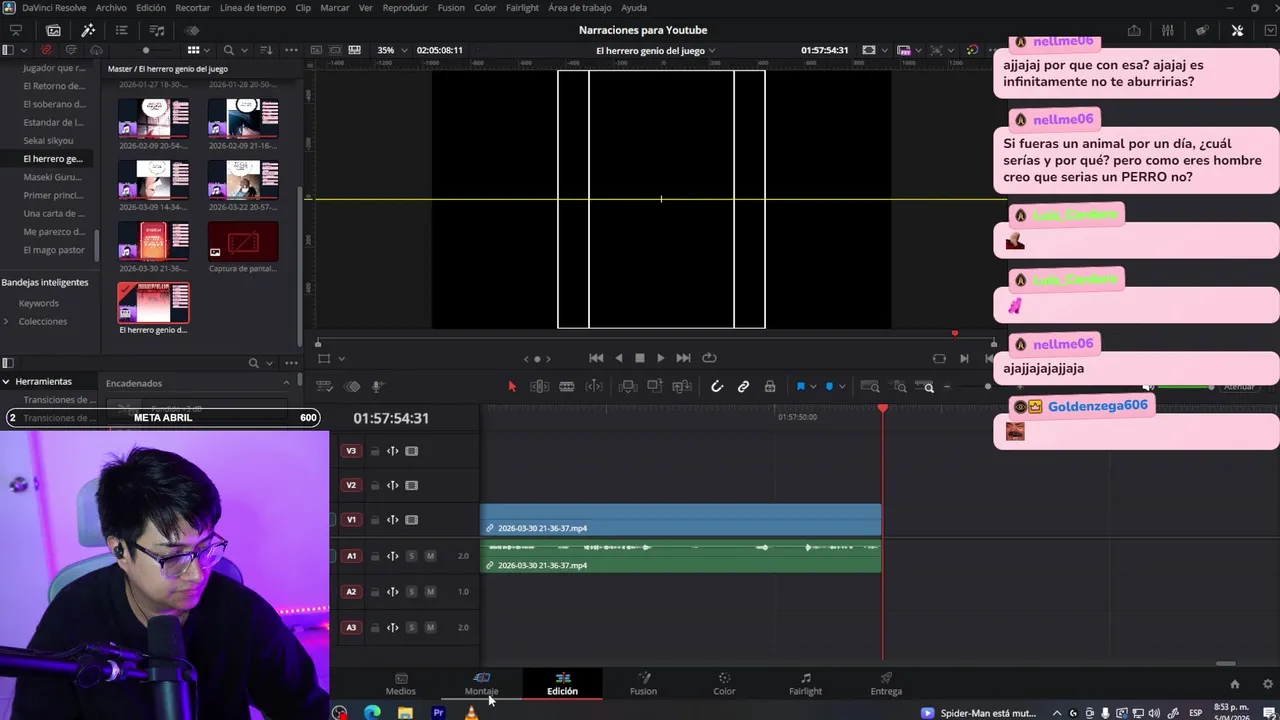Select the 2026-03-30 video clip on V1
This screenshot has height=720, width=1280.
click(x=681, y=520)
